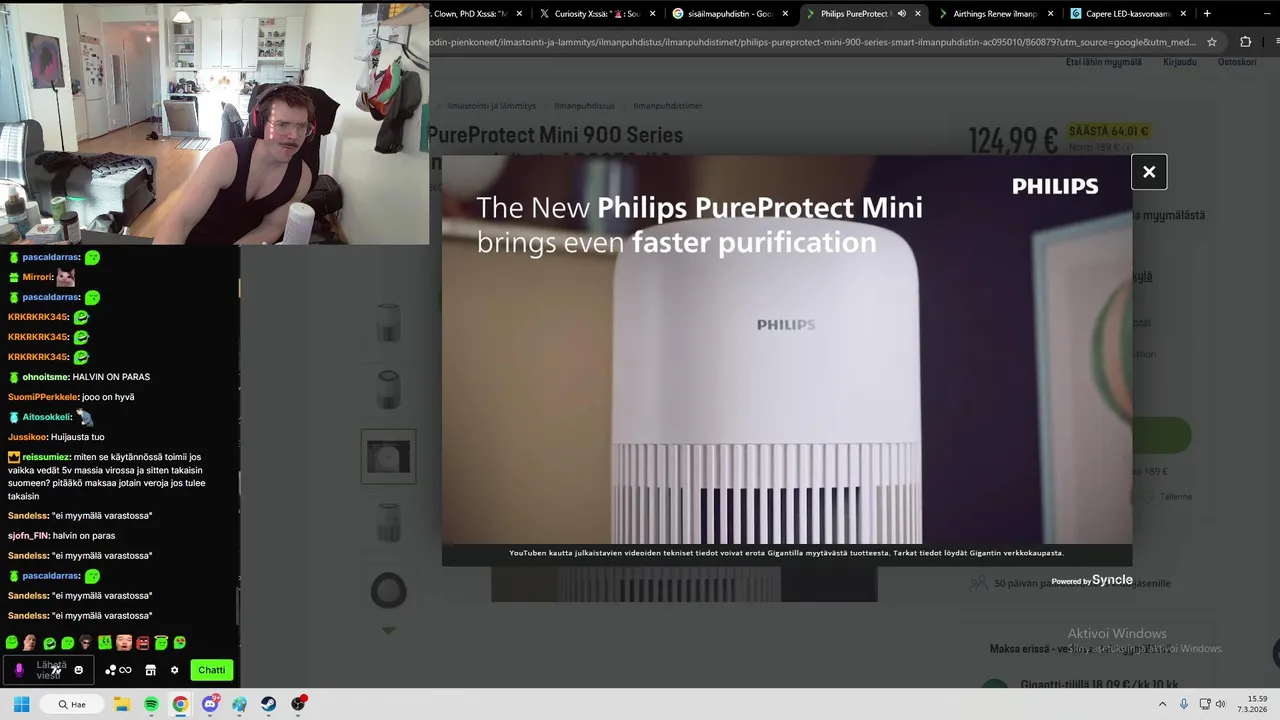Click username reissumiez in chat

pyautogui.click(x=46, y=457)
